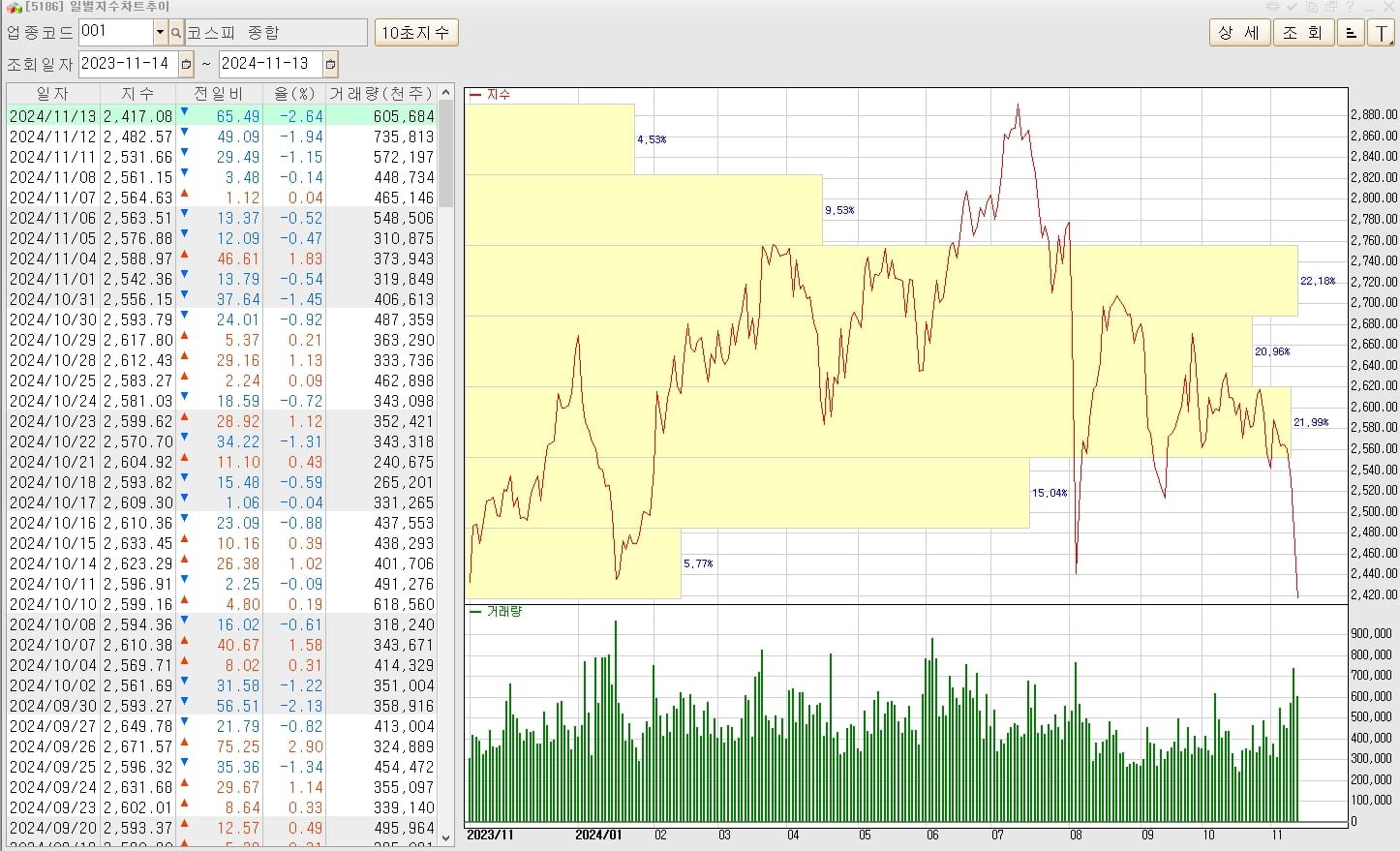Screen dimensions: 1400x851
Task: Click the 코스피 종합 name field
Action: pos(276,32)
